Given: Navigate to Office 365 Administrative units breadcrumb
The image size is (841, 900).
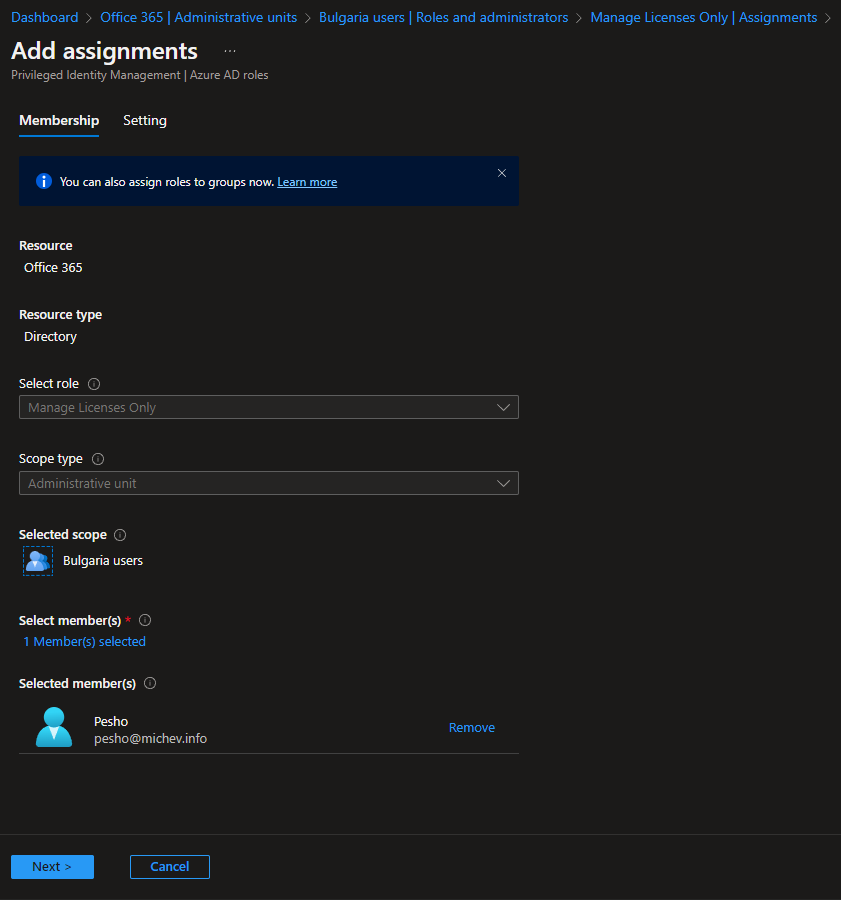Looking at the screenshot, I should [199, 17].
